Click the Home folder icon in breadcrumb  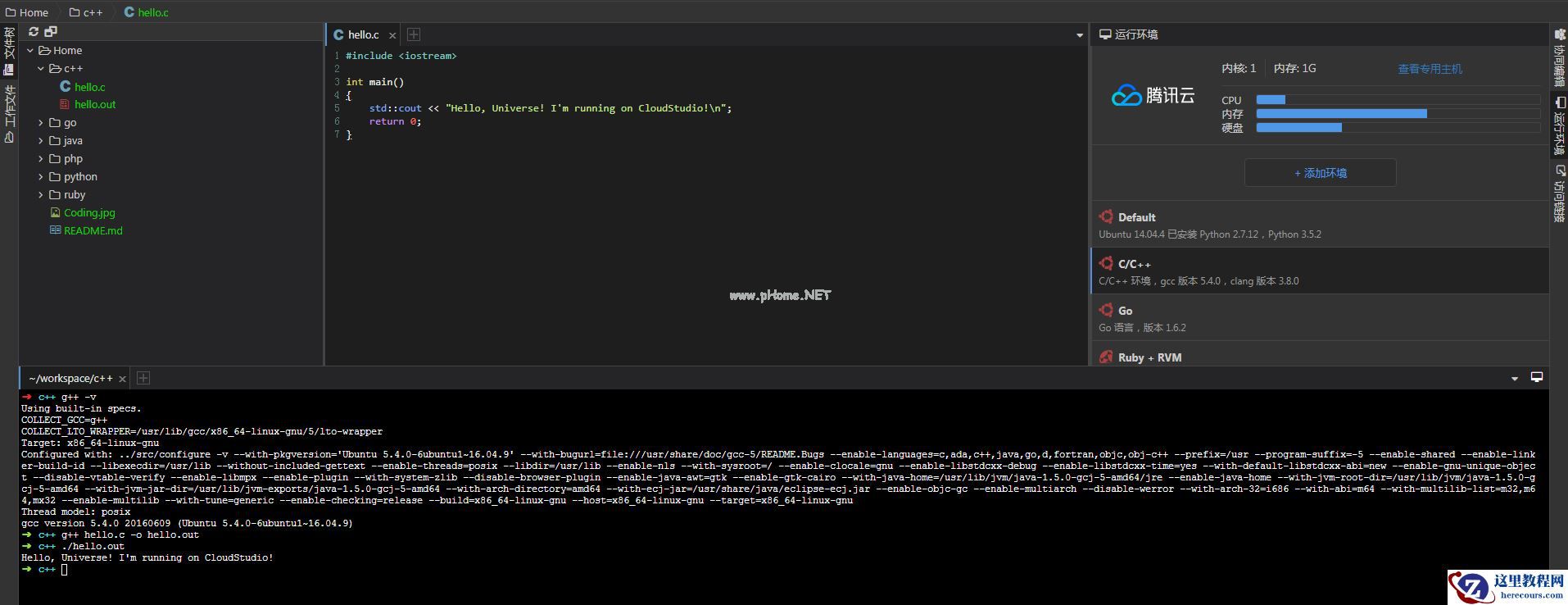[11, 12]
